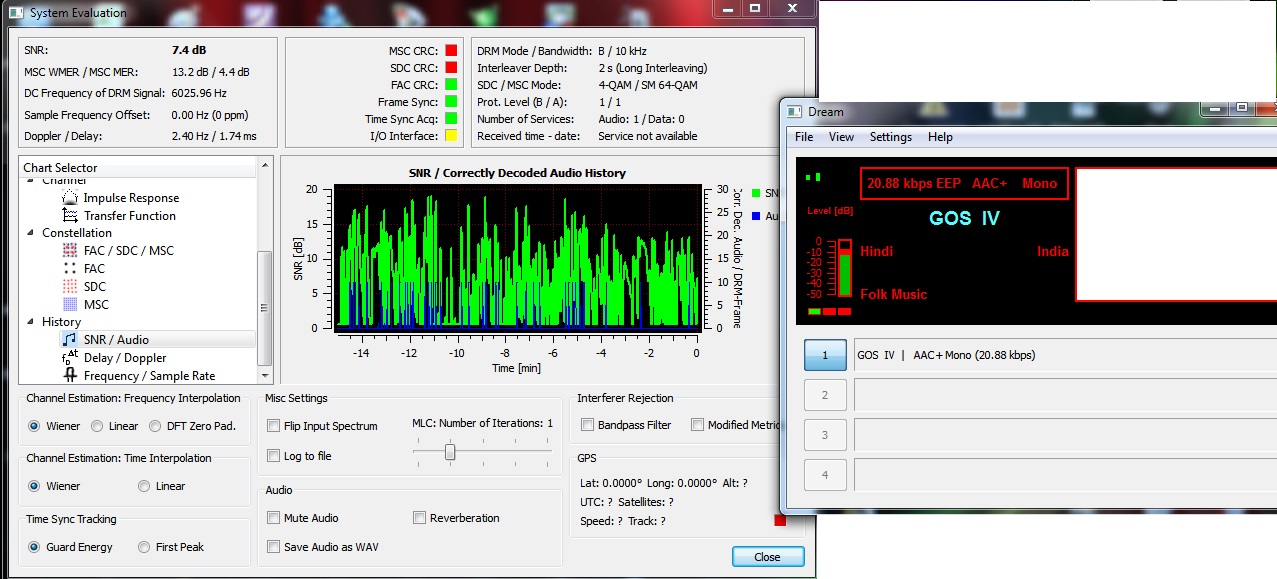
Task: Click the Close button
Action: pyautogui.click(x=767, y=557)
